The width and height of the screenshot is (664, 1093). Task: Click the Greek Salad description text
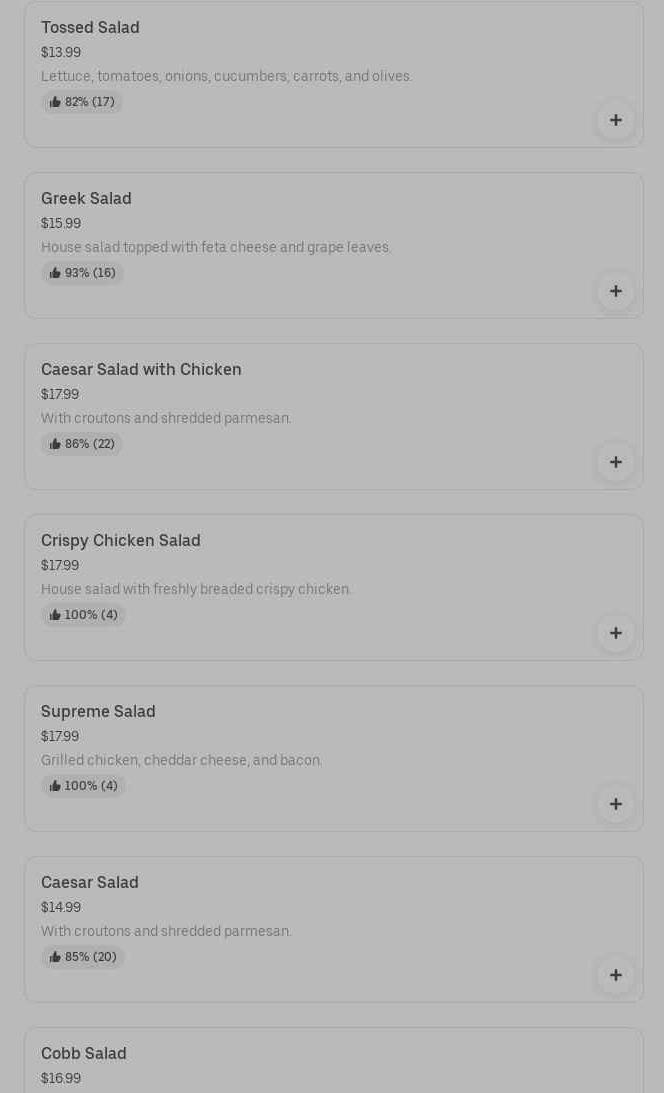[x=216, y=248]
